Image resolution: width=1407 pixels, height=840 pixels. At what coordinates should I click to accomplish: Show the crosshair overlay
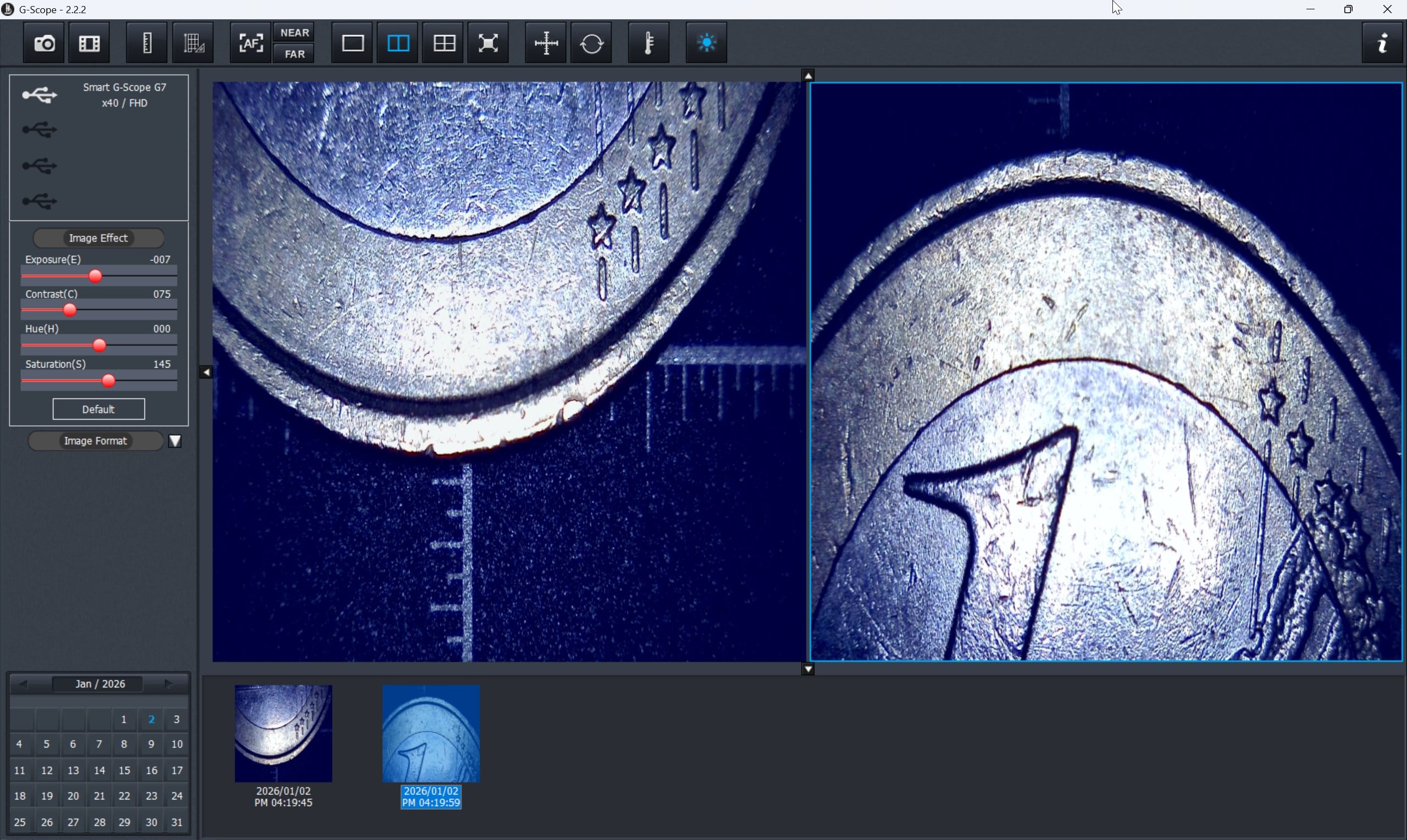546,43
